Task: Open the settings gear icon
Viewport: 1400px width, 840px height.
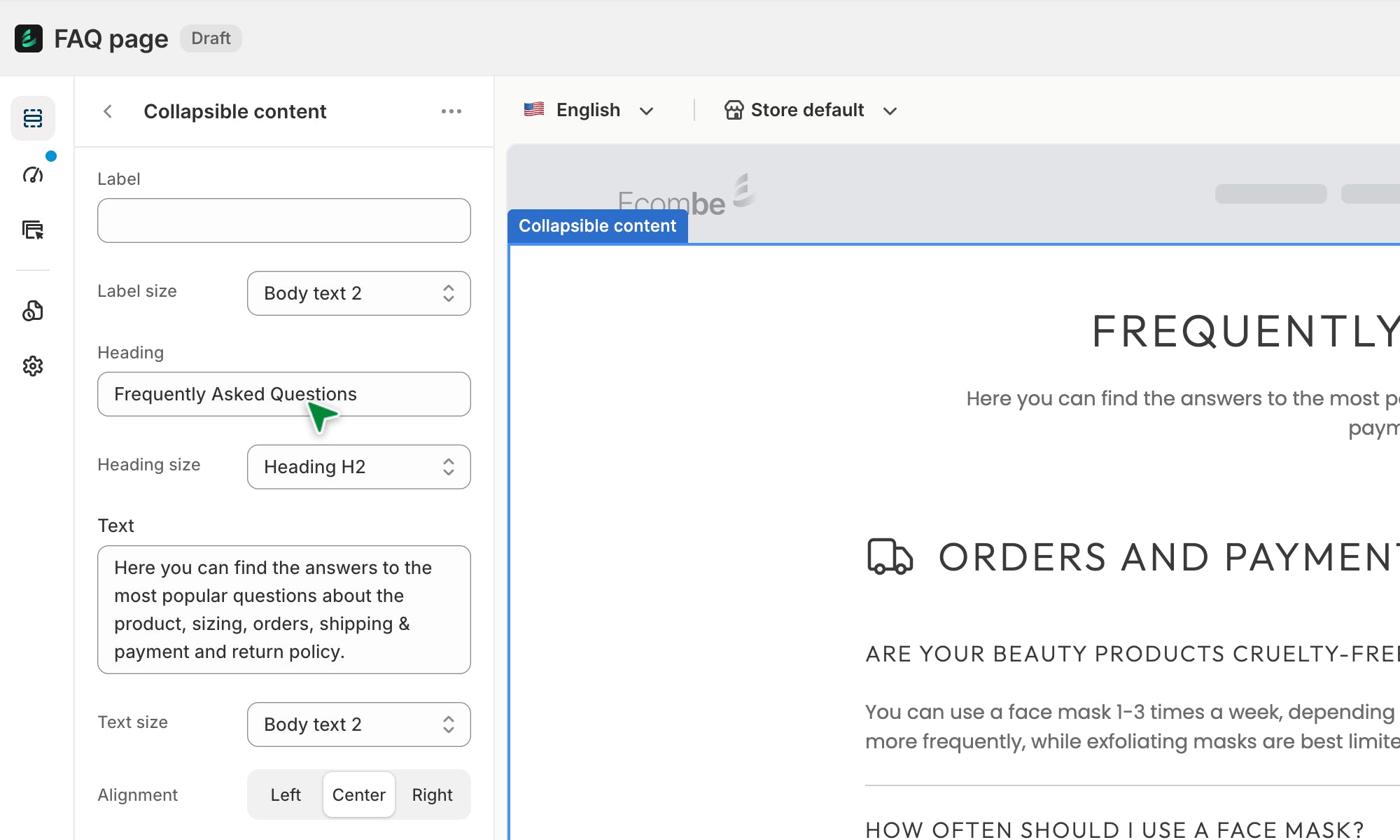Action: click(33, 366)
